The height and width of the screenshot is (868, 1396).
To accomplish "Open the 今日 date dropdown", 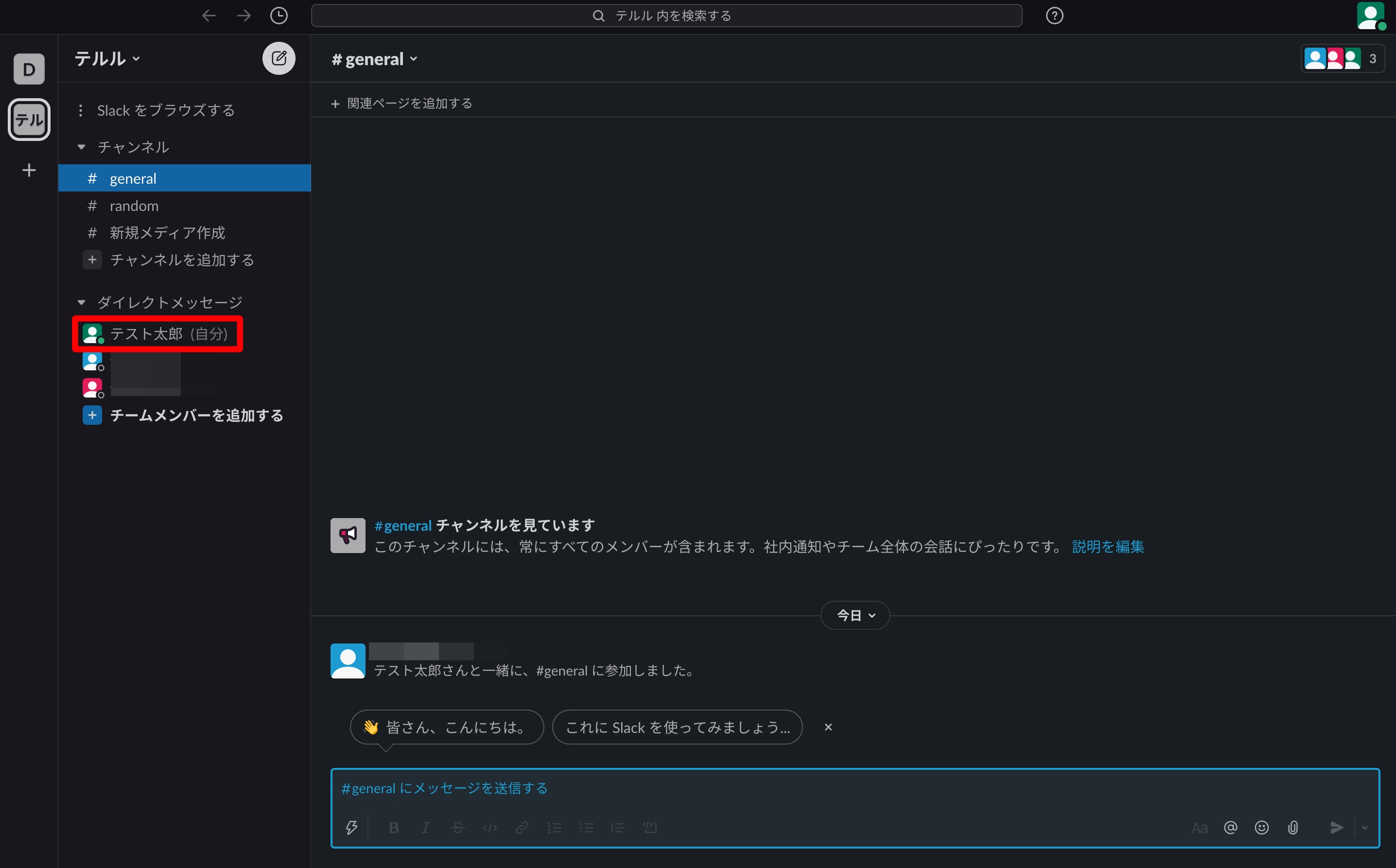I will pos(855,615).
